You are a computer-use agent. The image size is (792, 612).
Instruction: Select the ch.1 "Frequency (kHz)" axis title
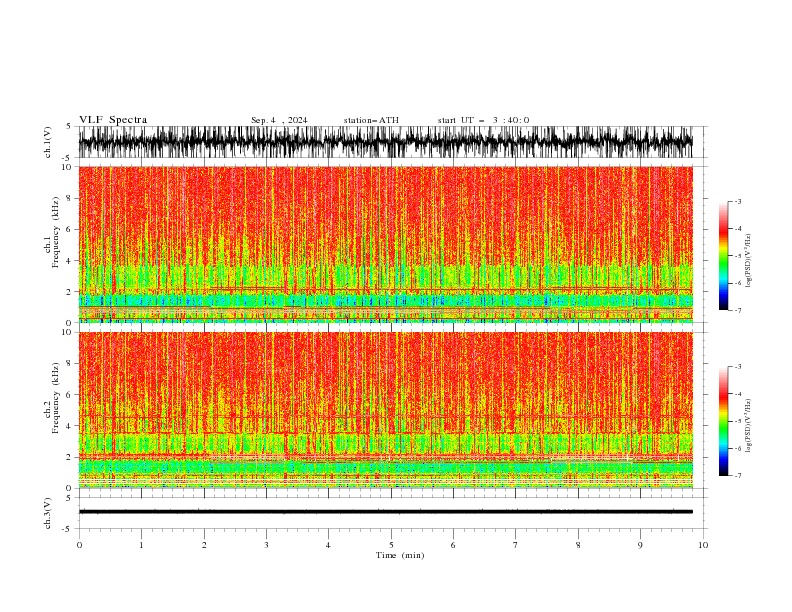[x=56, y=232]
